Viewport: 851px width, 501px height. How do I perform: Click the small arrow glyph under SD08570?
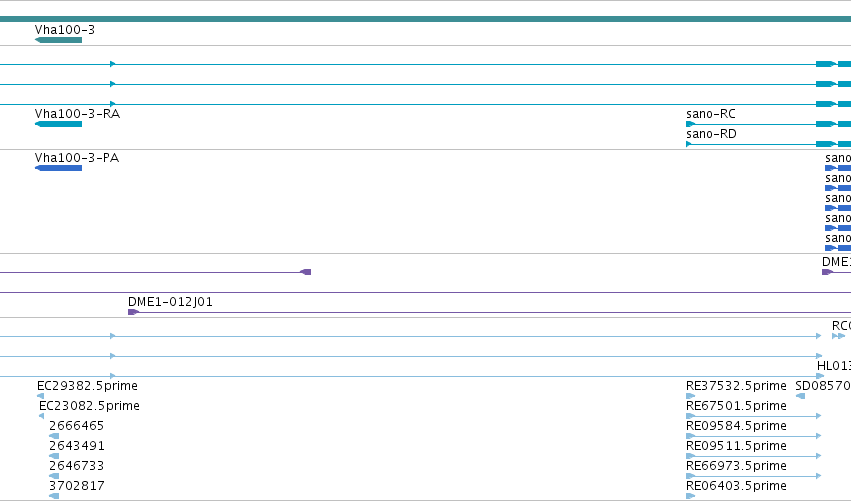click(800, 396)
